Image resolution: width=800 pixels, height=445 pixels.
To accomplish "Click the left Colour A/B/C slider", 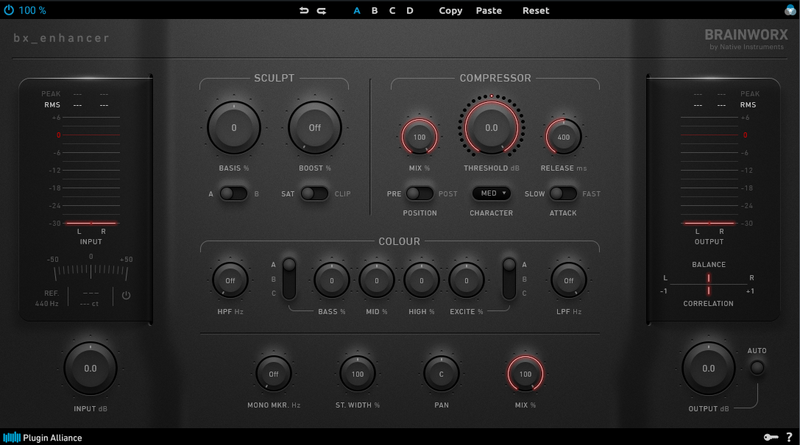I will click(289, 279).
